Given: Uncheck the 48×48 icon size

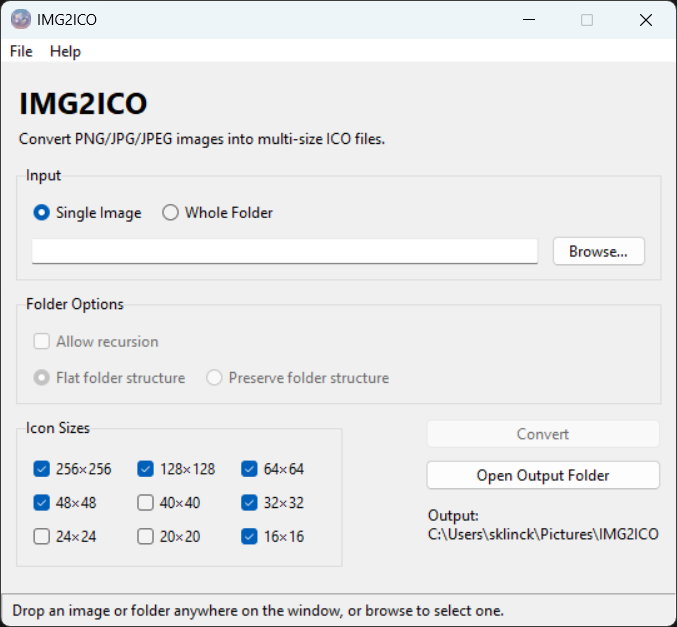Looking at the screenshot, I should [42, 503].
